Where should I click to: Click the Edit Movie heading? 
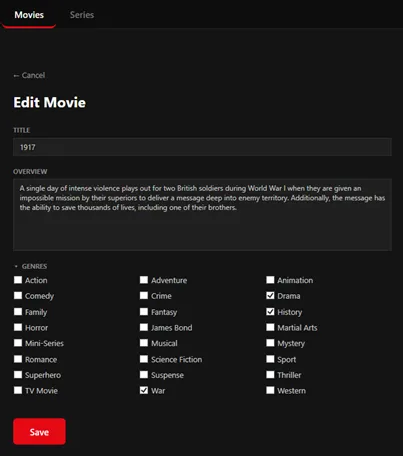pyautogui.click(x=49, y=102)
